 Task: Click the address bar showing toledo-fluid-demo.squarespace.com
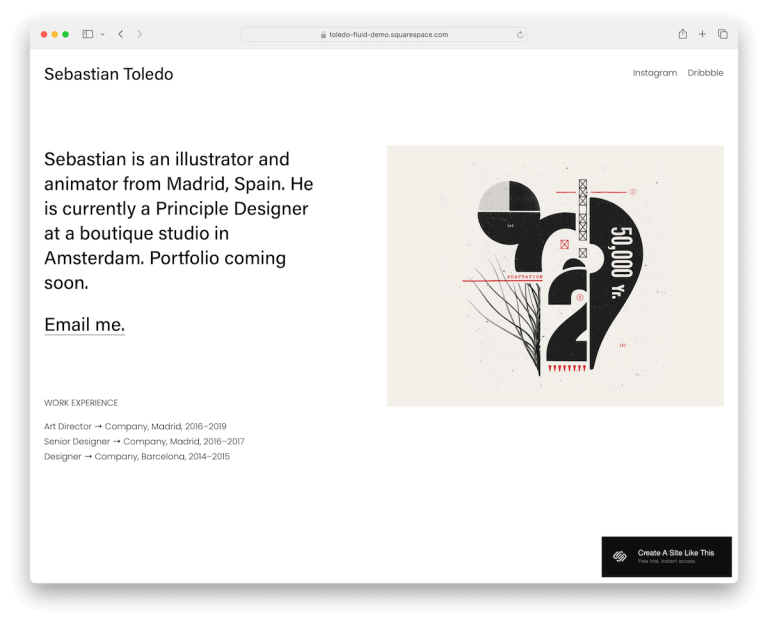coord(384,34)
